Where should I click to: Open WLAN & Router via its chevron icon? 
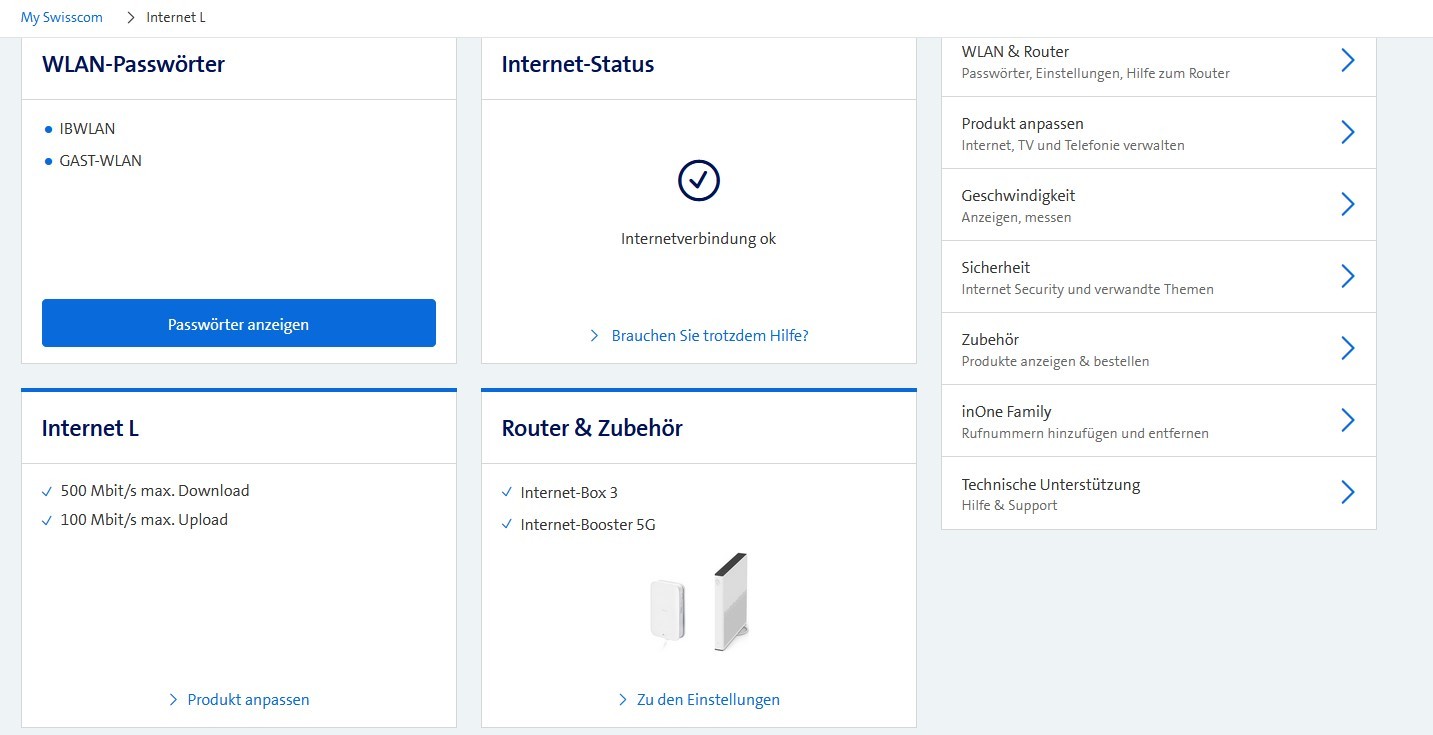point(1348,60)
